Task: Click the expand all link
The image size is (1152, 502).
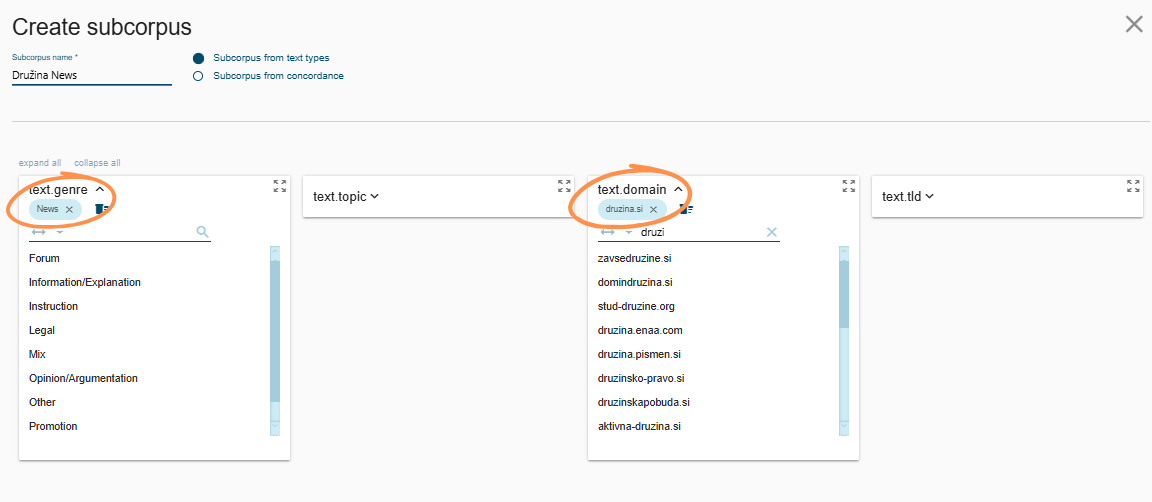Action: [40, 163]
